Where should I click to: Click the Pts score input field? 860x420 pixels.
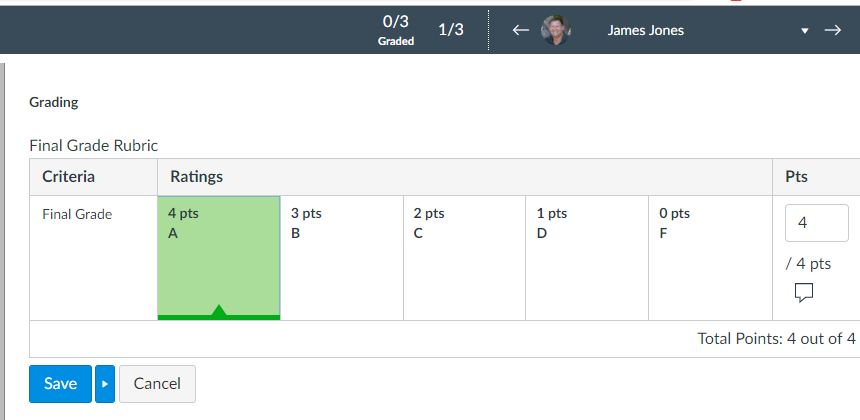(x=816, y=224)
